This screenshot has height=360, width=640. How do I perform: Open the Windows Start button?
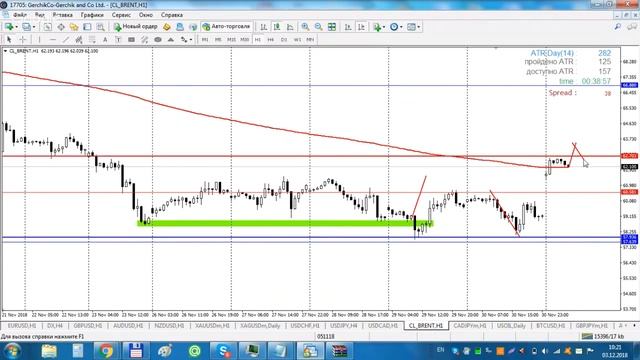pyautogui.click(x=12, y=351)
